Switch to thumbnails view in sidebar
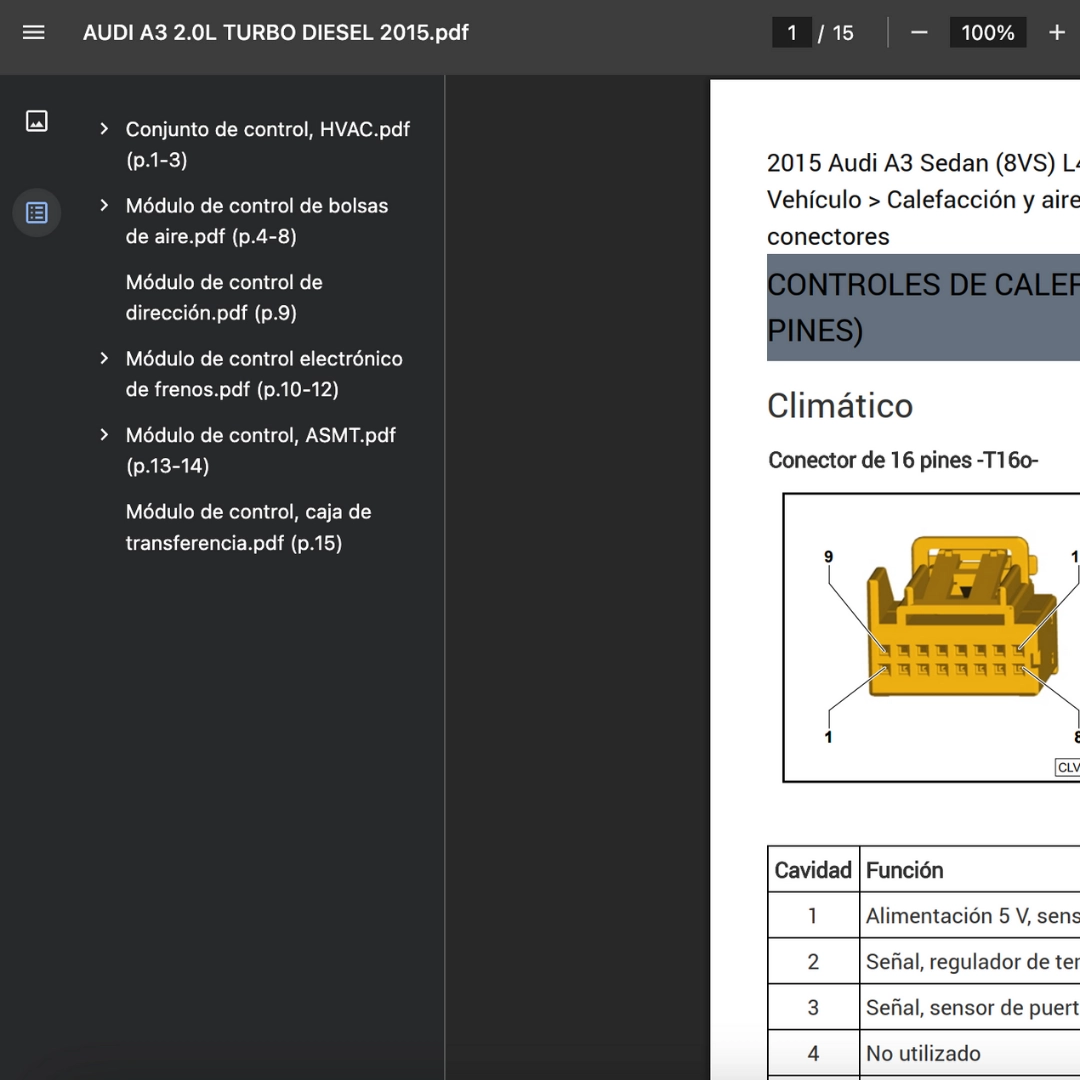 tap(37, 121)
